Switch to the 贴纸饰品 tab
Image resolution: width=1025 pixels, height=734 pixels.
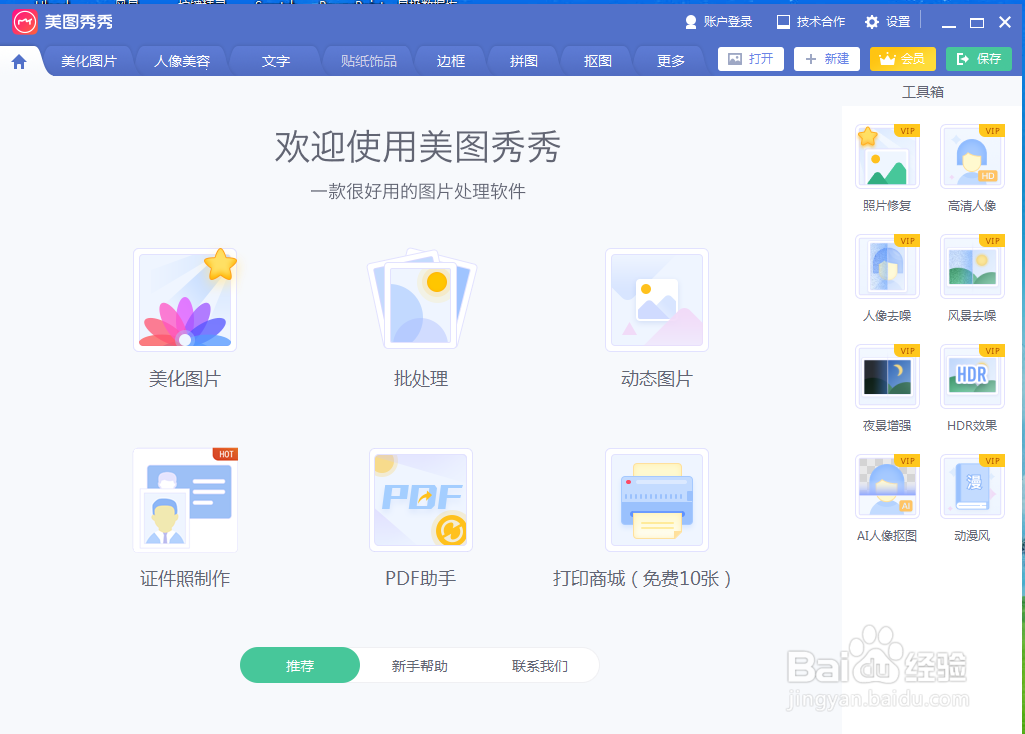point(369,61)
